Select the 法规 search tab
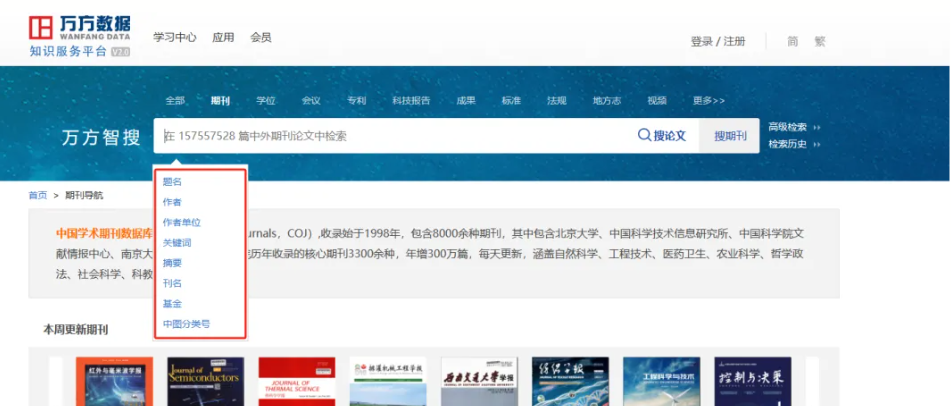Screen dimensions: 951x406 pyautogui.click(x=557, y=101)
